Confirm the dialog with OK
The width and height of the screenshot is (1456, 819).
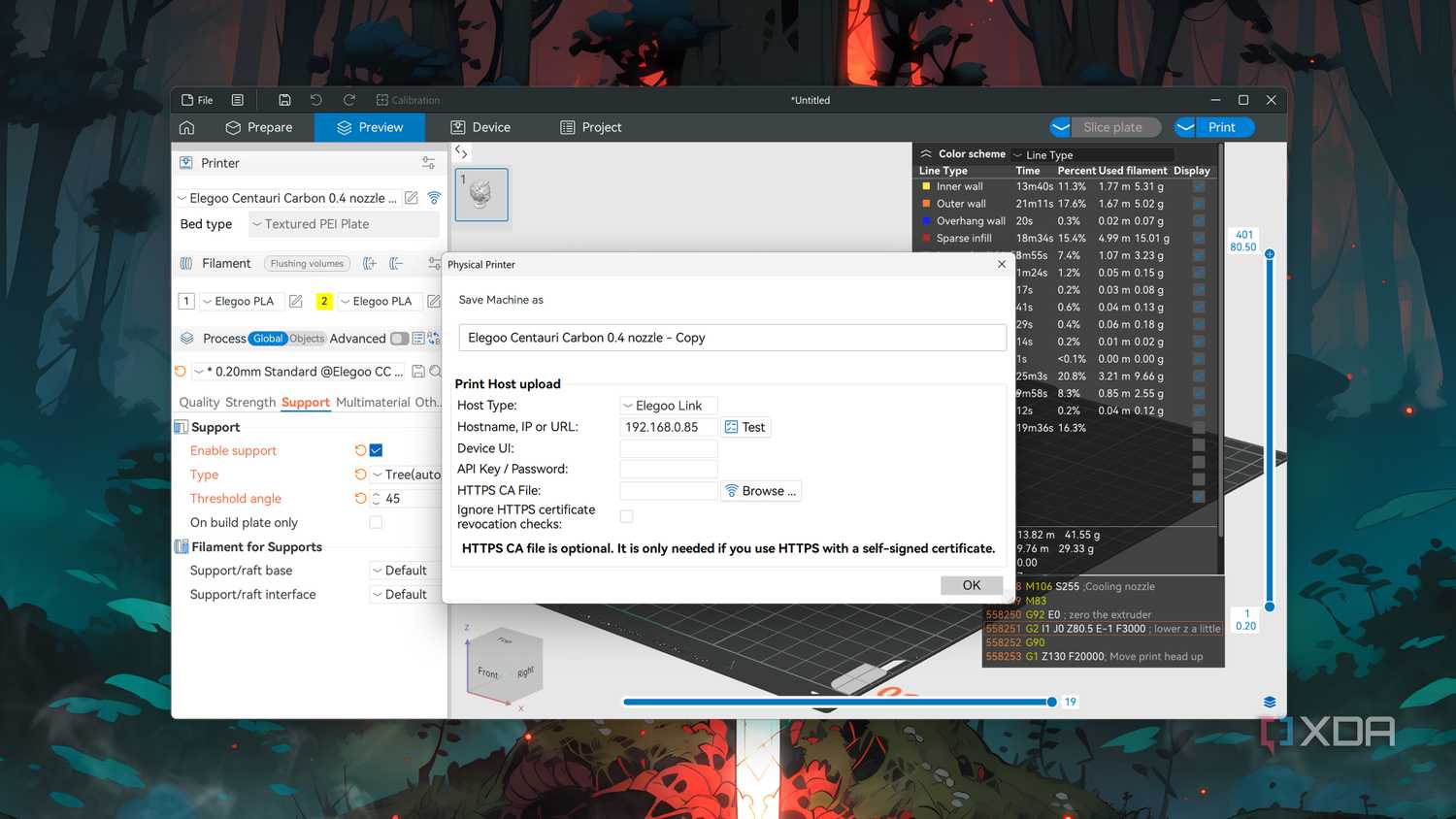point(972,585)
